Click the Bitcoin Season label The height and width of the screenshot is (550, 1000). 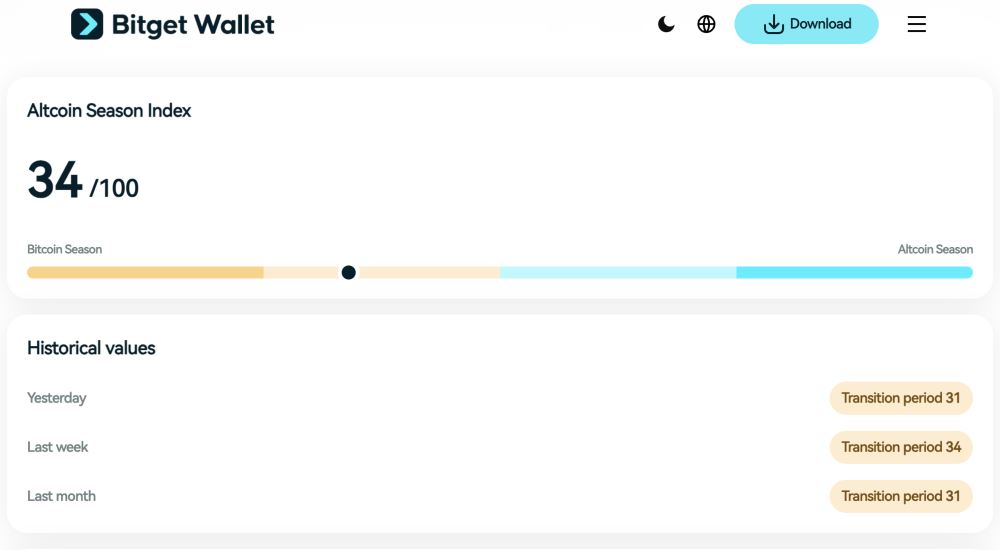coord(64,249)
